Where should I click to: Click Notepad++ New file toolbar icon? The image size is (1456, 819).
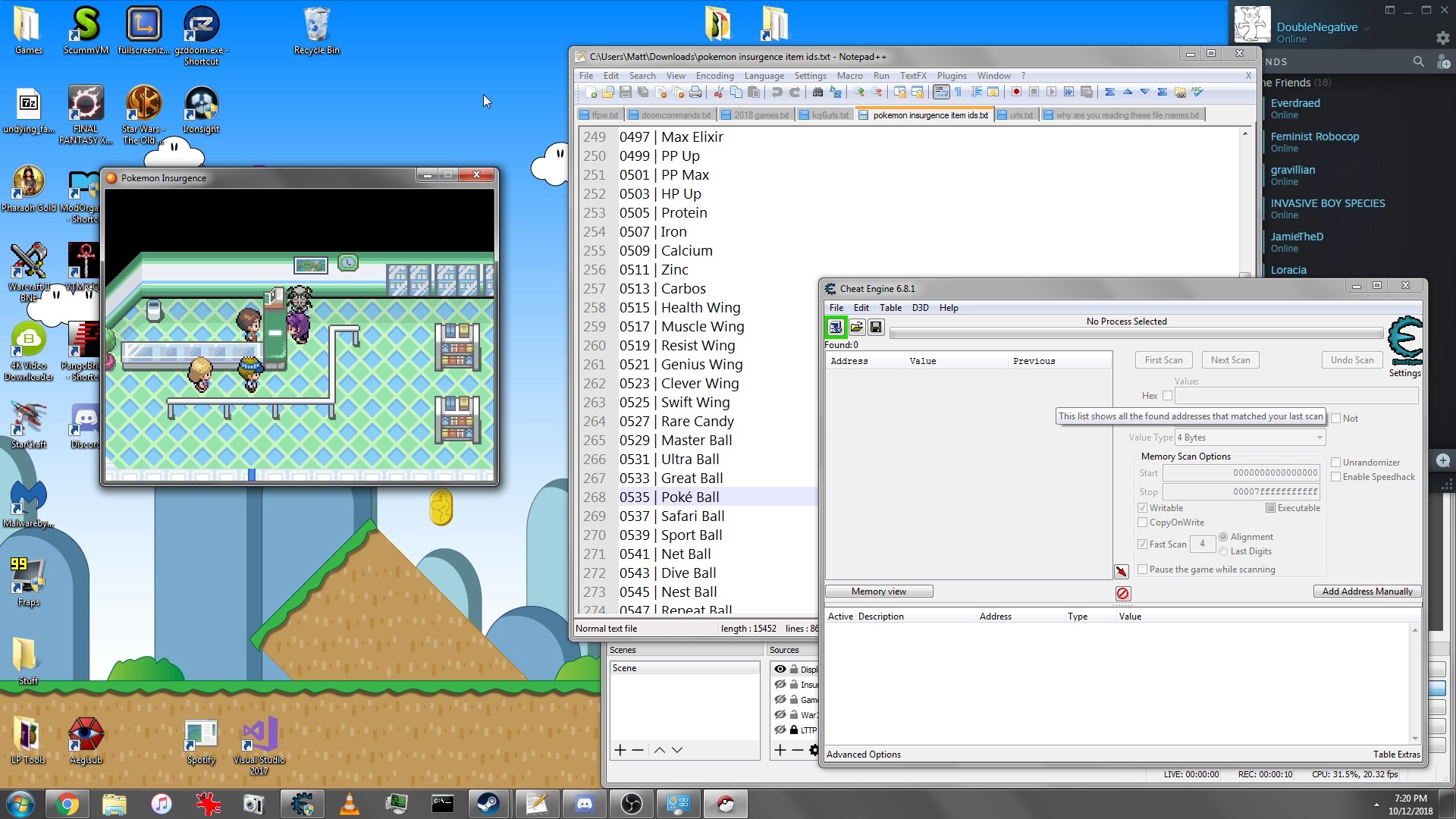[591, 92]
